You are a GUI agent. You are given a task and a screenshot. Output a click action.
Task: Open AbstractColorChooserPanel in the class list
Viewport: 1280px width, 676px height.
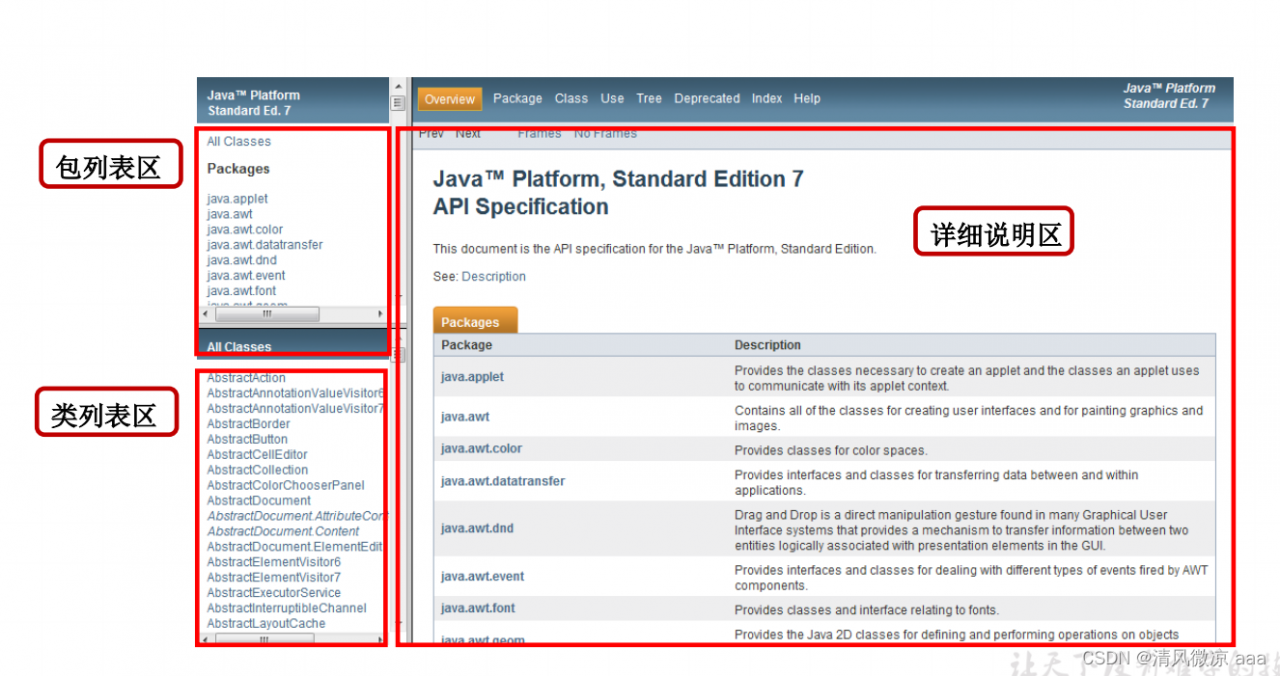(x=286, y=486)
